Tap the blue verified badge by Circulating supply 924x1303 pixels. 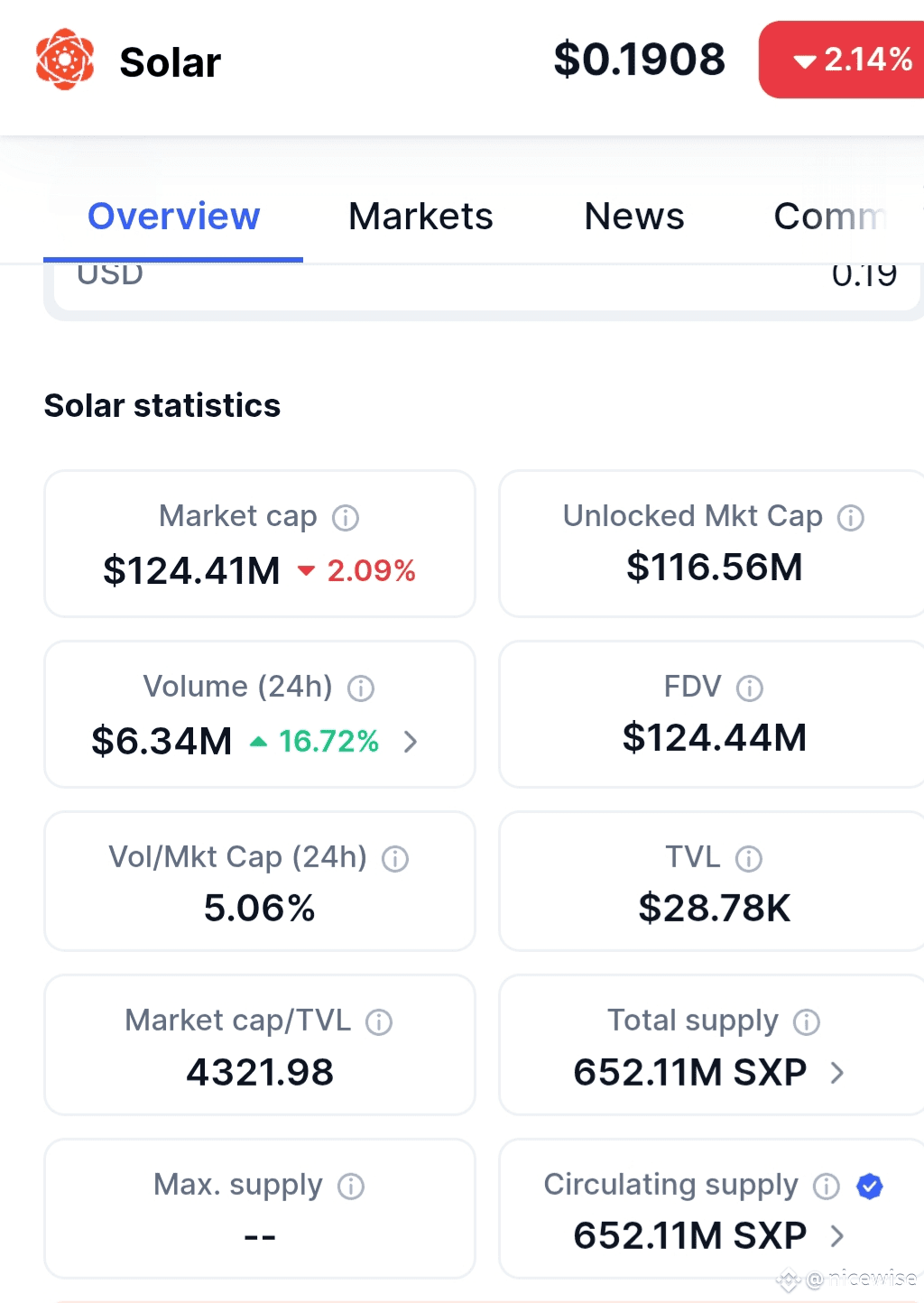point(870,1186)
